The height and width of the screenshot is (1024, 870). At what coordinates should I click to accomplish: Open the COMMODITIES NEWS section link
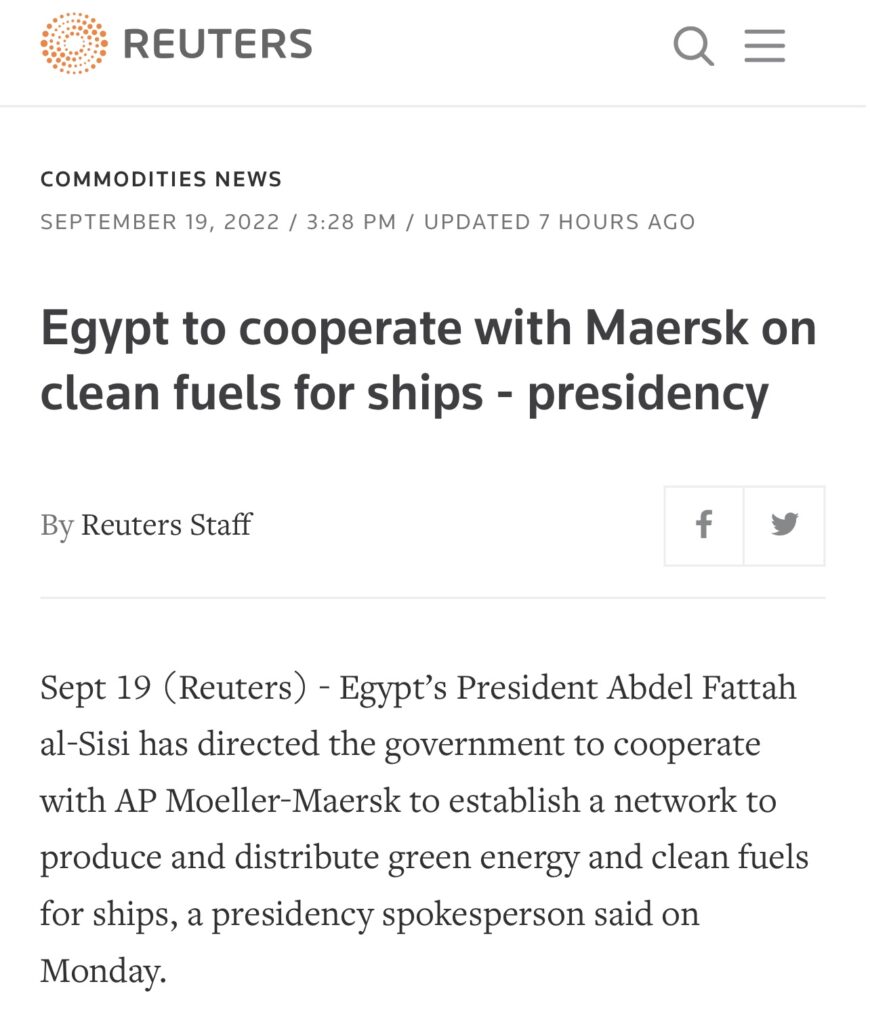(x=161, y=178)
